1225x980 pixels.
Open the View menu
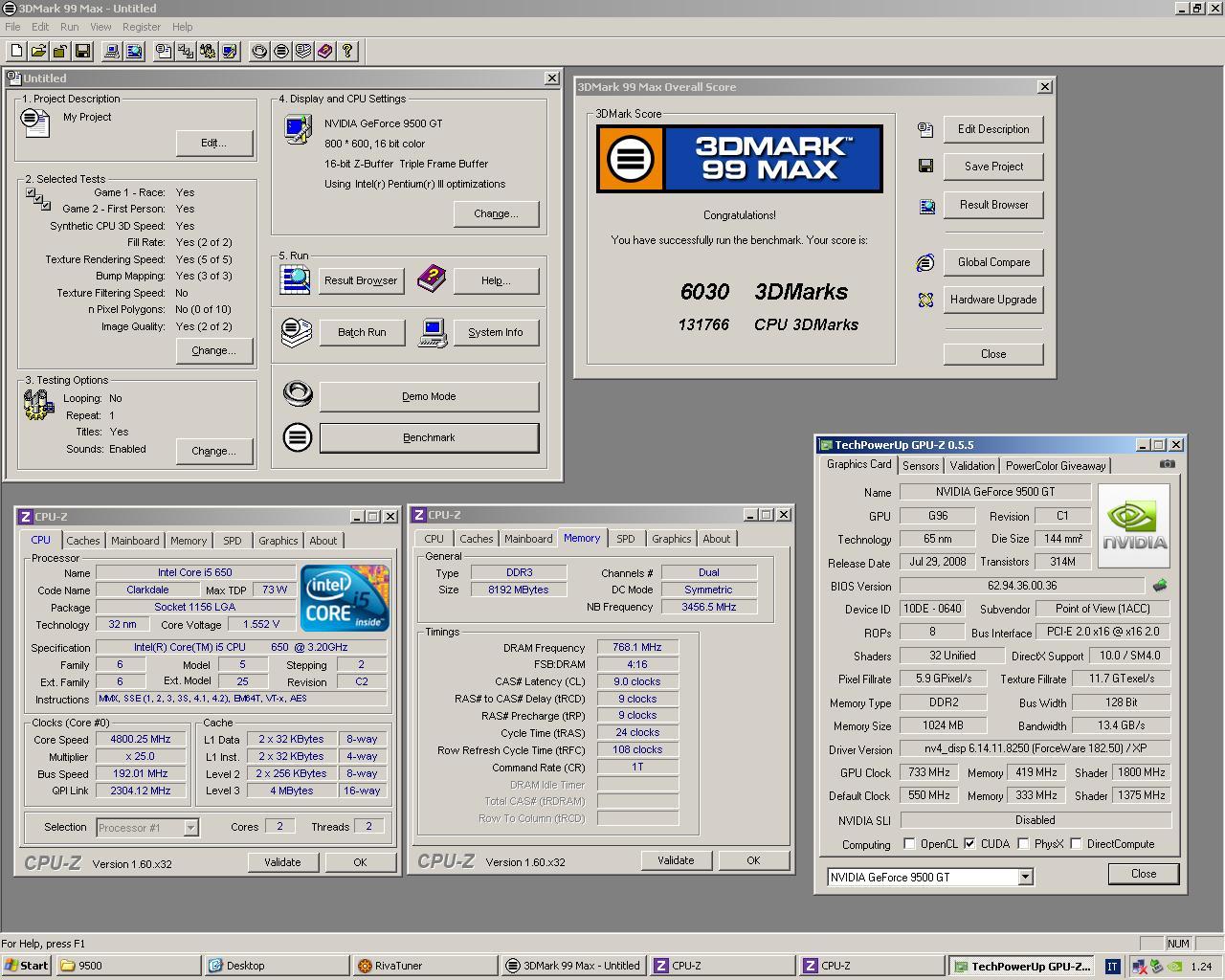(x=100, y=27)
